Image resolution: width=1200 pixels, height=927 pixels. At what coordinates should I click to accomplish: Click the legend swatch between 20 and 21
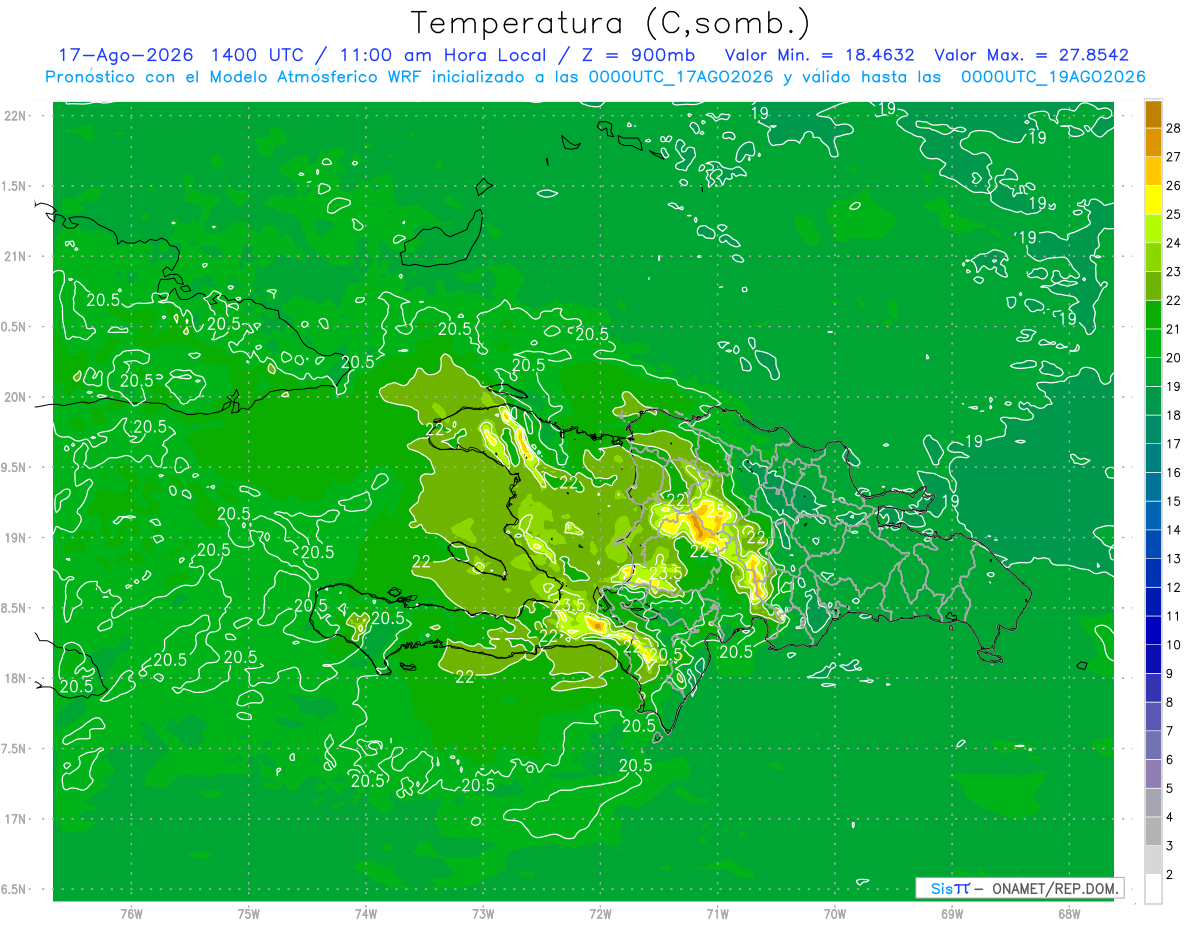pyautogui.click(x=1153, y=344)
